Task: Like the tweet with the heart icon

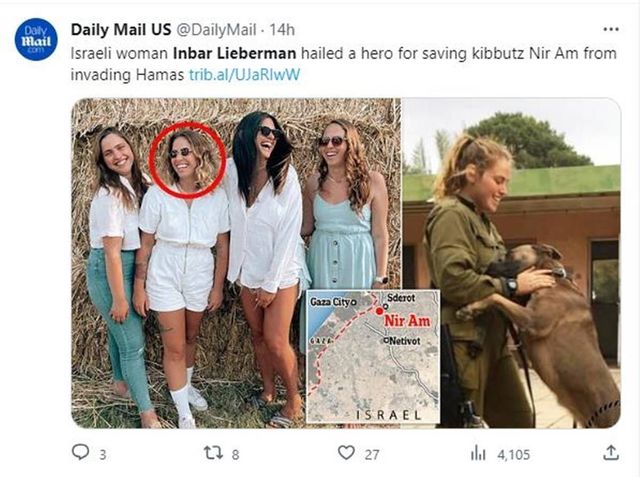Action: click(346, 453)
